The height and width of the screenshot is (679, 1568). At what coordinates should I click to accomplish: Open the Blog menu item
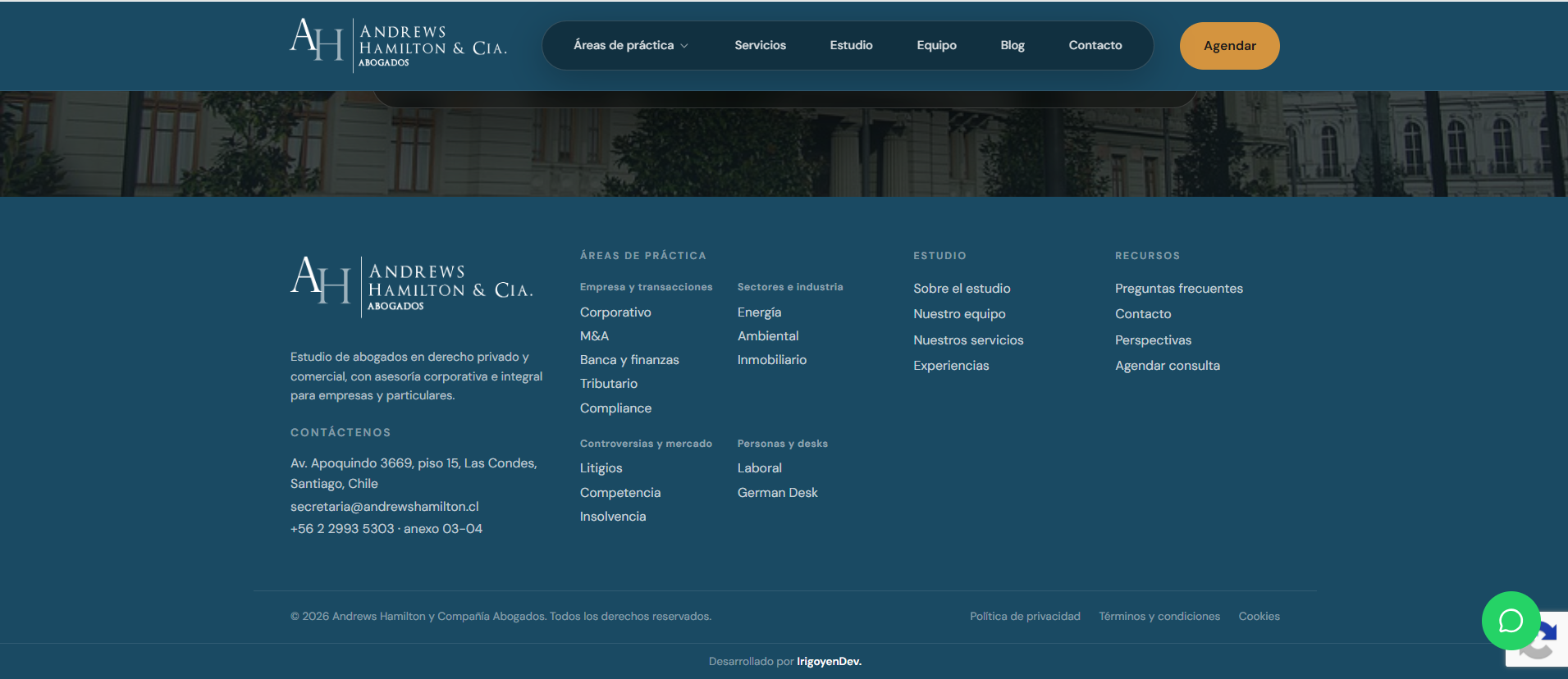[1013, 45]
